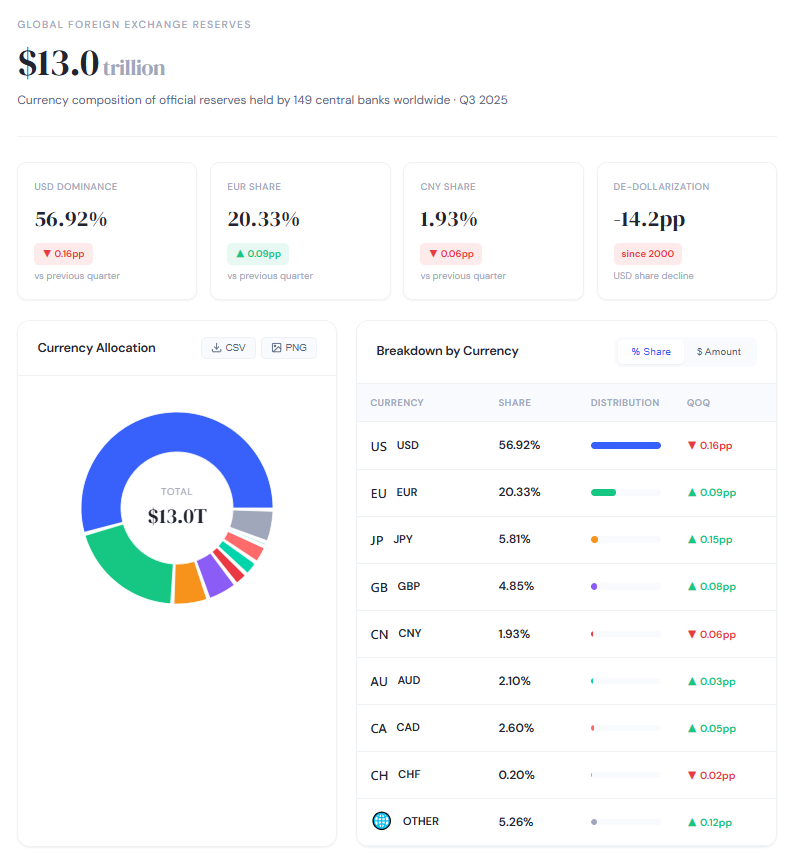
Task: Click the red down arrow in USD row
Action: pos(691,445)
